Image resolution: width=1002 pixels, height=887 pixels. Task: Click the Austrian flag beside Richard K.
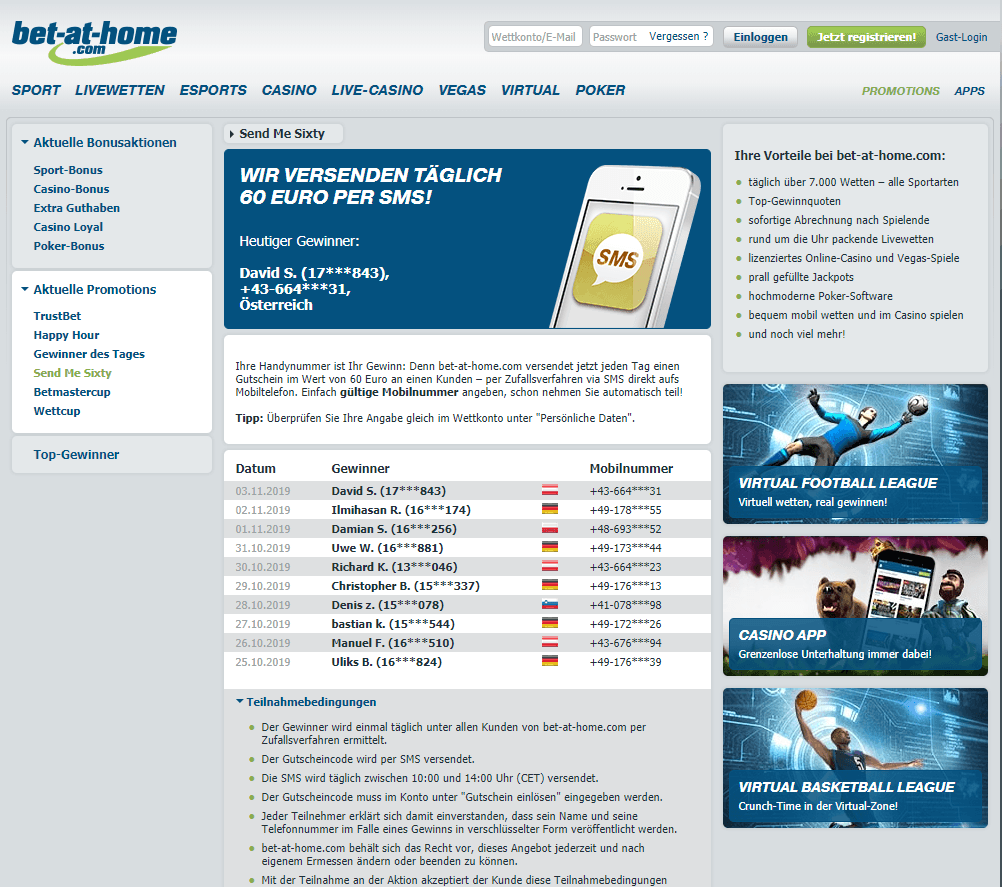pyautogui.click(x=550, y=566)
